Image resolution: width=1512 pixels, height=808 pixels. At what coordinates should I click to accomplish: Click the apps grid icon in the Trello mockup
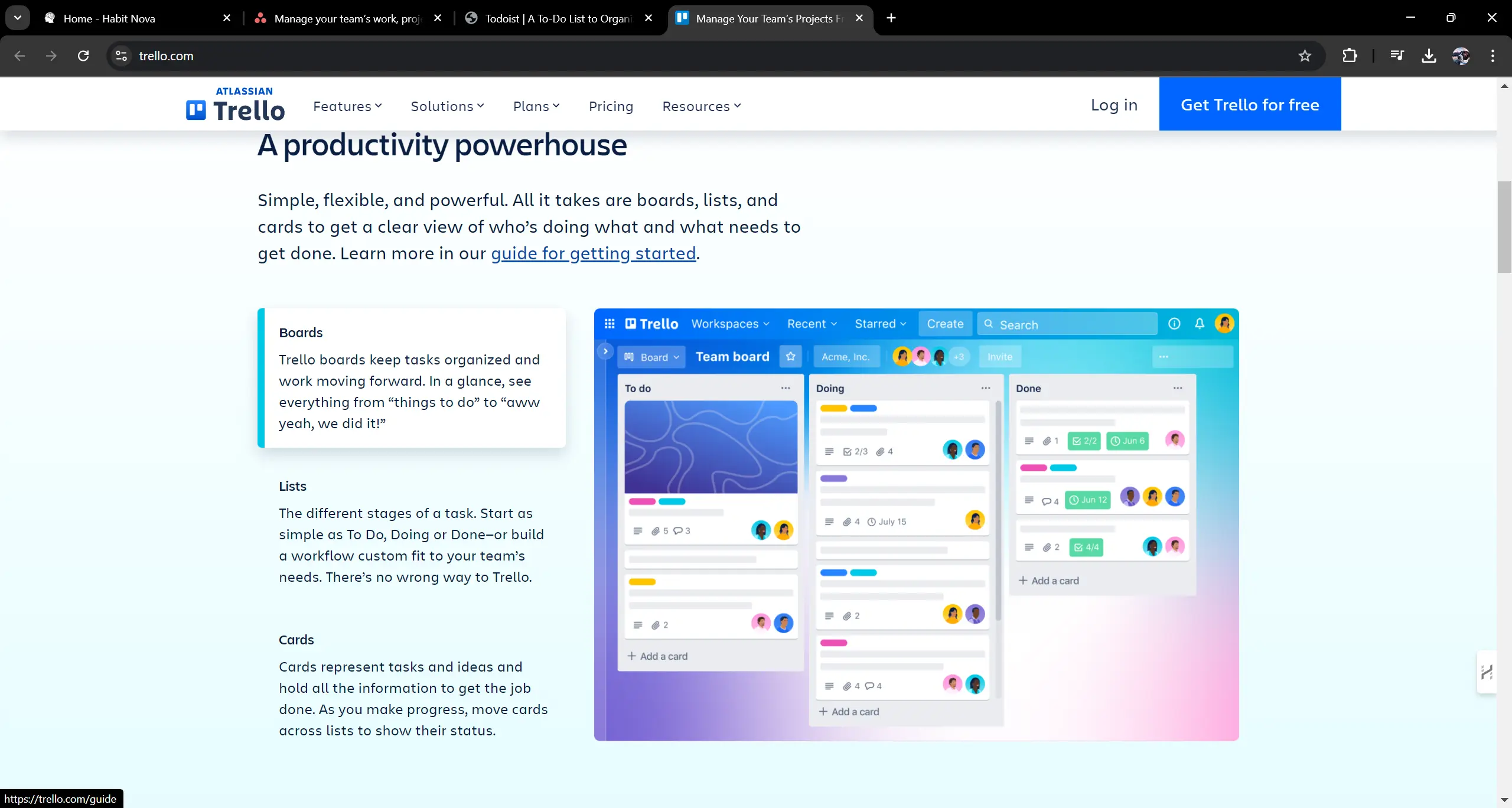tap(610, 324)
